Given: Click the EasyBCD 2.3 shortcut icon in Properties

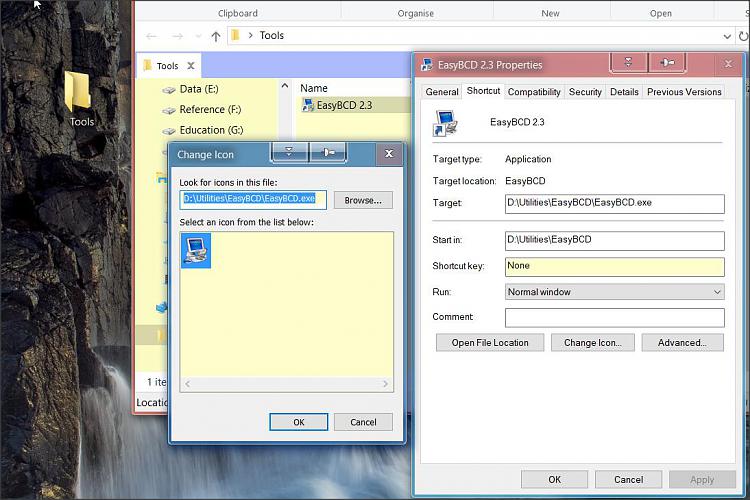Looking at the screenshot, I should click(x=445, y=122).
